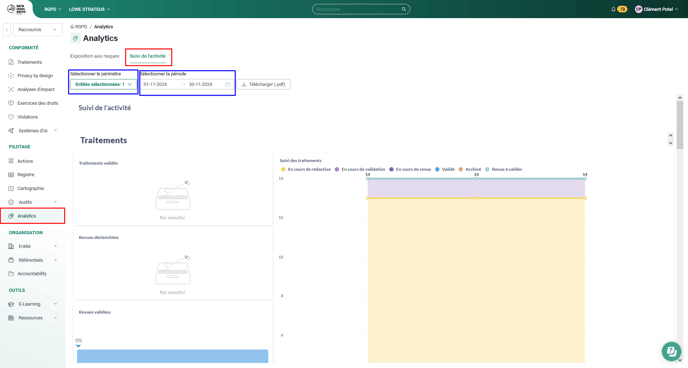Screen dimensions: 688x368
Task: Click the Systèmes d'IA icon
Action: coord(11,131)
